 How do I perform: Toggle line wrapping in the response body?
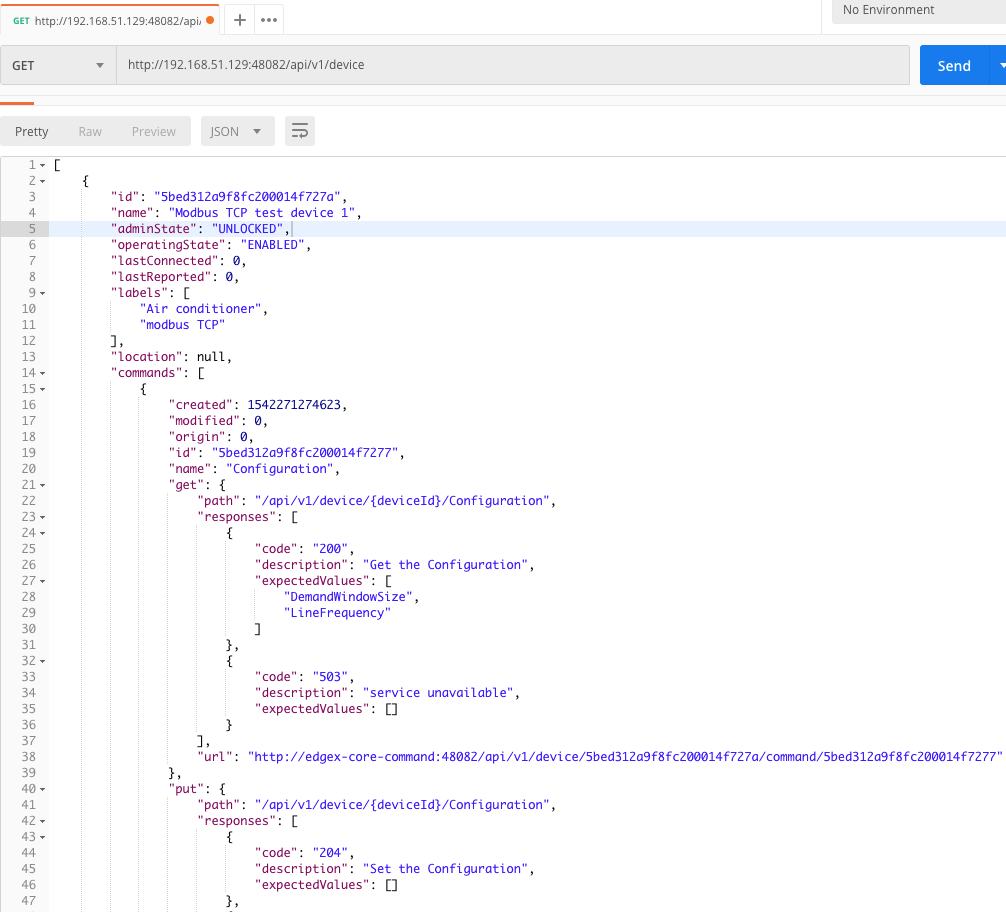[299, 131]
